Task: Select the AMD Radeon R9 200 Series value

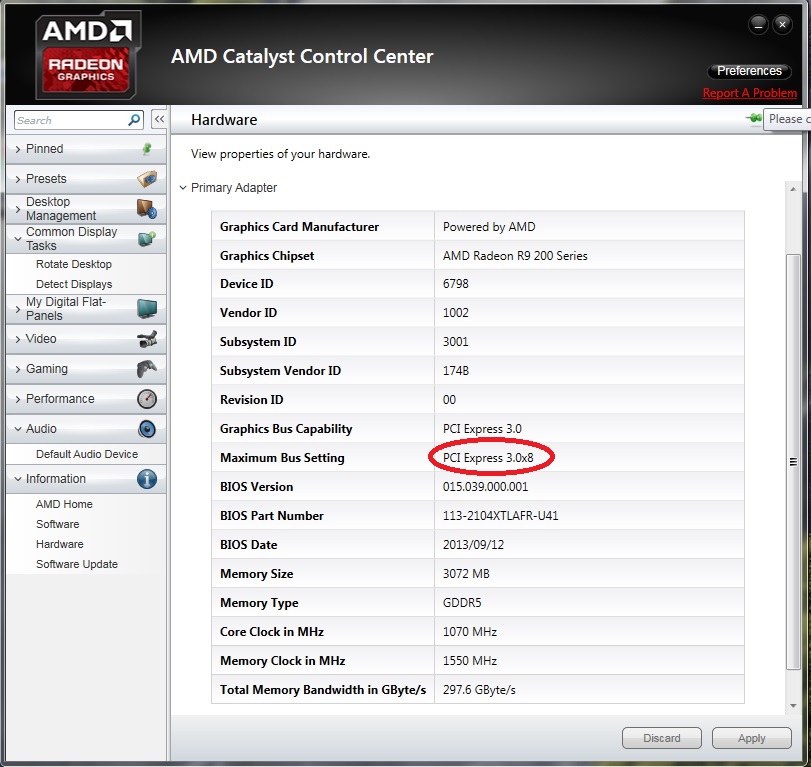Action: click(x=515, y=256)
